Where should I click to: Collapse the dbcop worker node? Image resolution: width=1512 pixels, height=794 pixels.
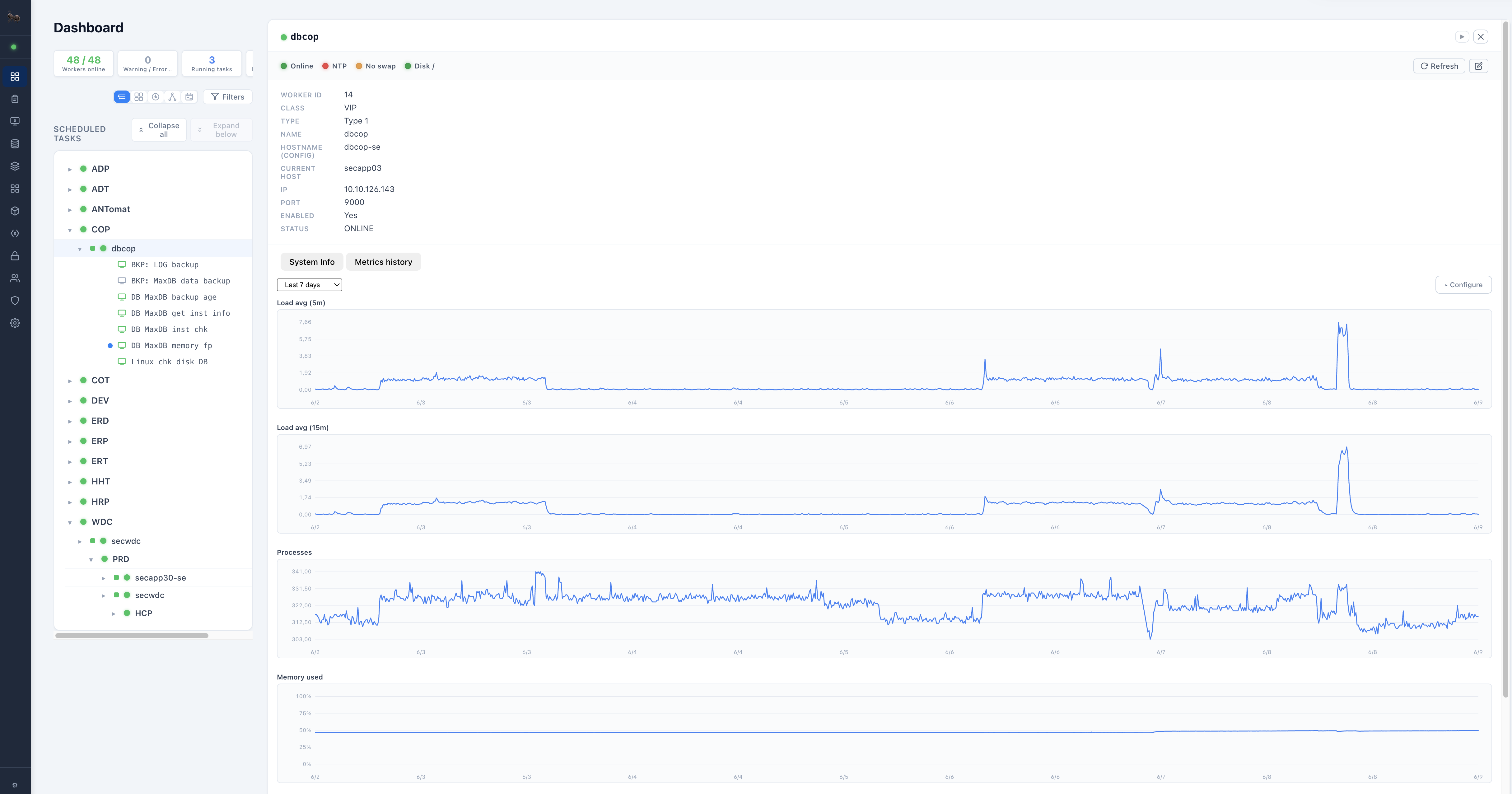(x=80, y=250)
